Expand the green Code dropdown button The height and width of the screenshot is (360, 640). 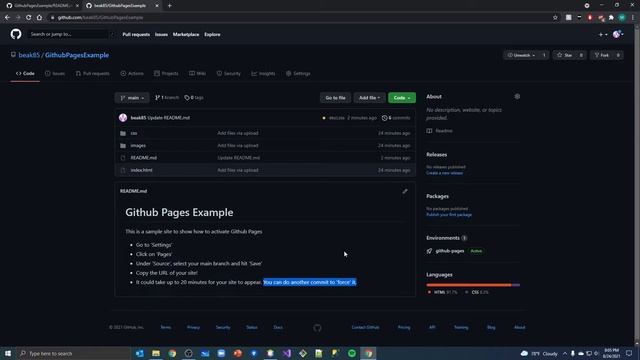(x=402, y=98)
